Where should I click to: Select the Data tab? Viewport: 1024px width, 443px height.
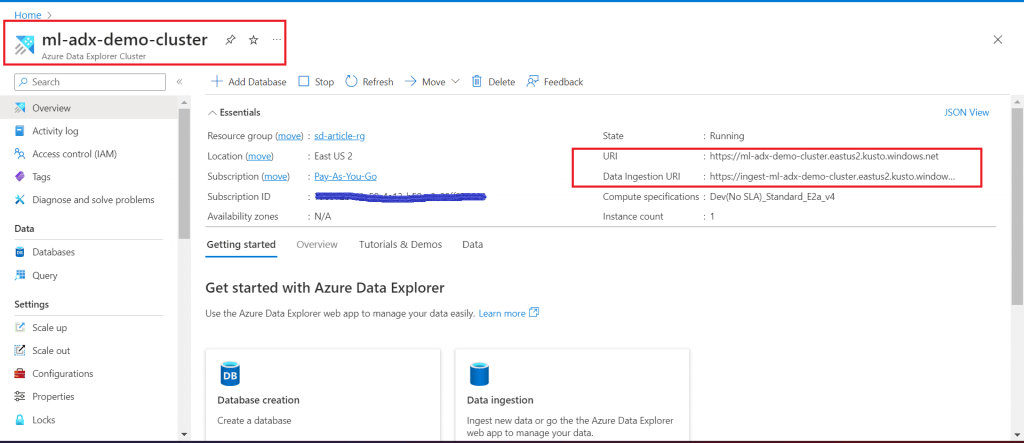point(472,245)
